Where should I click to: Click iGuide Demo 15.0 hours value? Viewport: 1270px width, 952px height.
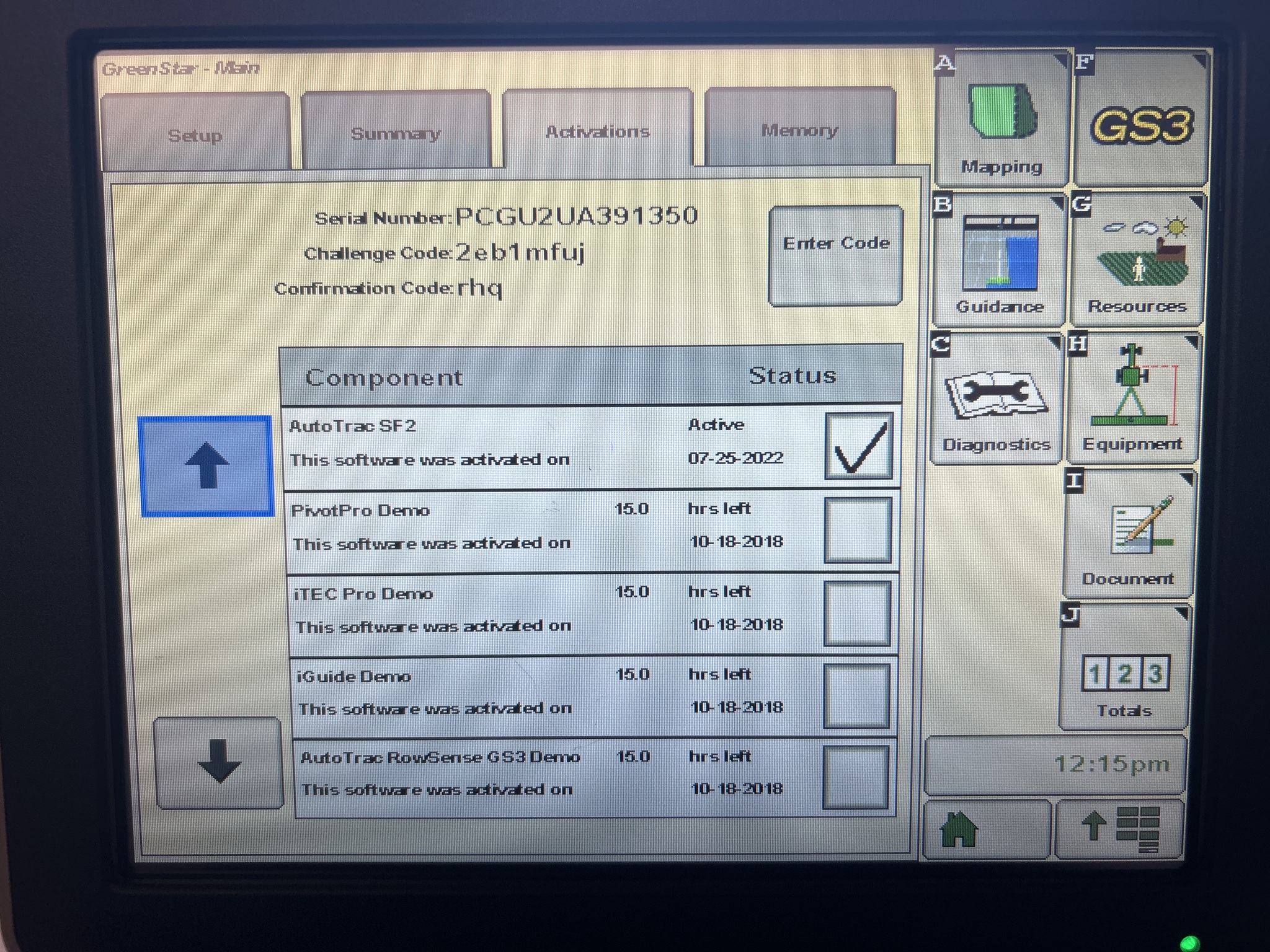[633, 674]
